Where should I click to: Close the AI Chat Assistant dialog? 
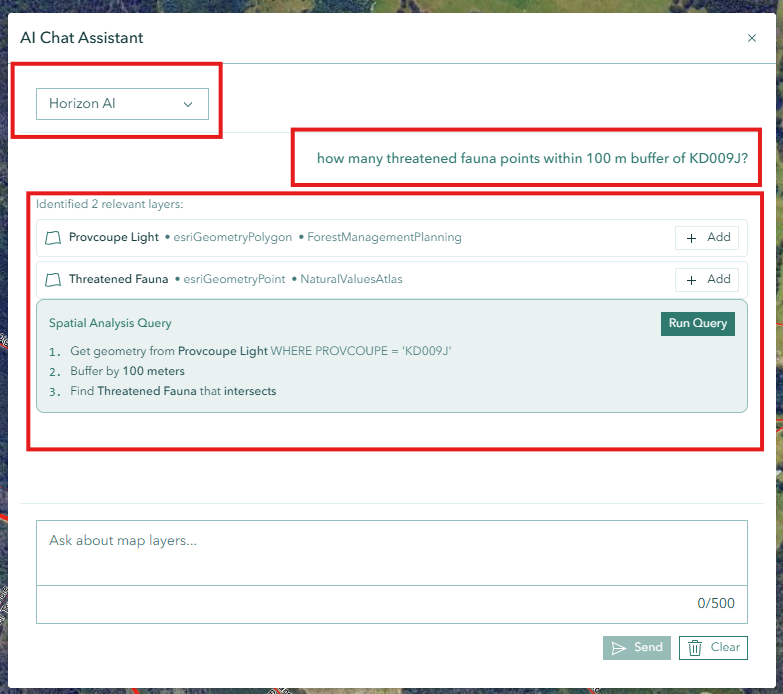752,38
